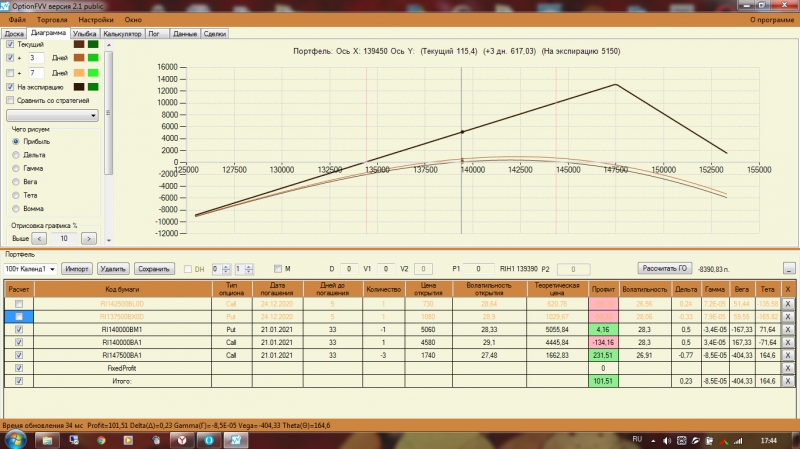Click the volume speaker tray icon
Image resolution: width=800 pixels, height=449 pixels.
click(x=666, y=441)
